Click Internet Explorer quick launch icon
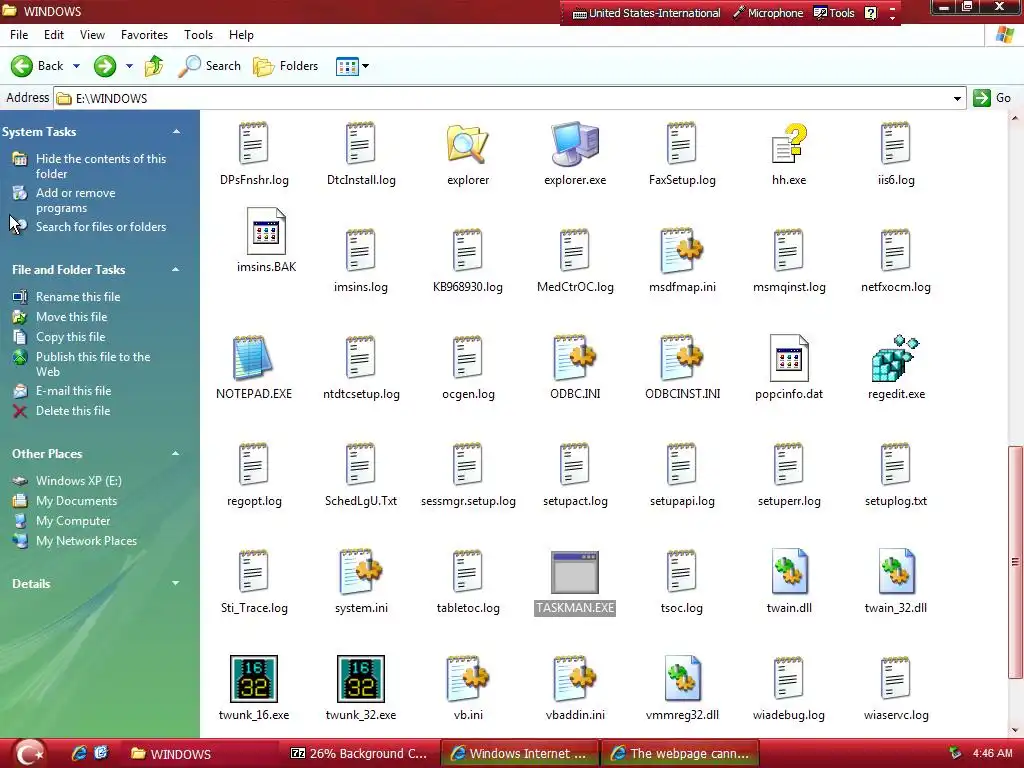This screenshot has width=1024, height=768. coord(79,754)
